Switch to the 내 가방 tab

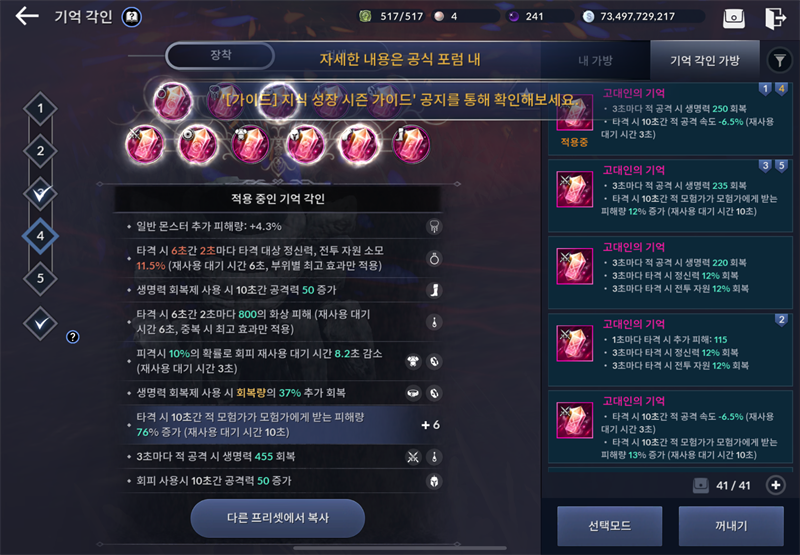click(595, 61)
